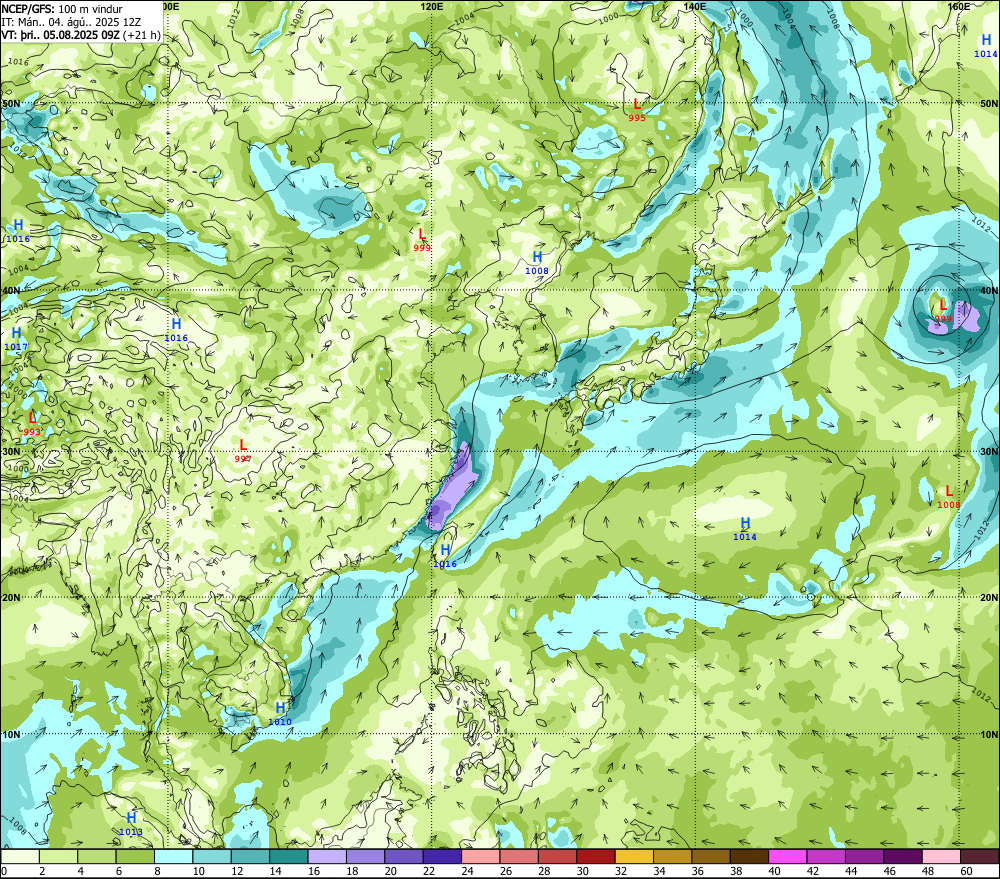The image size is (1000, 879).
Task: Pick the golden yellow 32–34 legend swatch
Action: (x=635, y=857)
